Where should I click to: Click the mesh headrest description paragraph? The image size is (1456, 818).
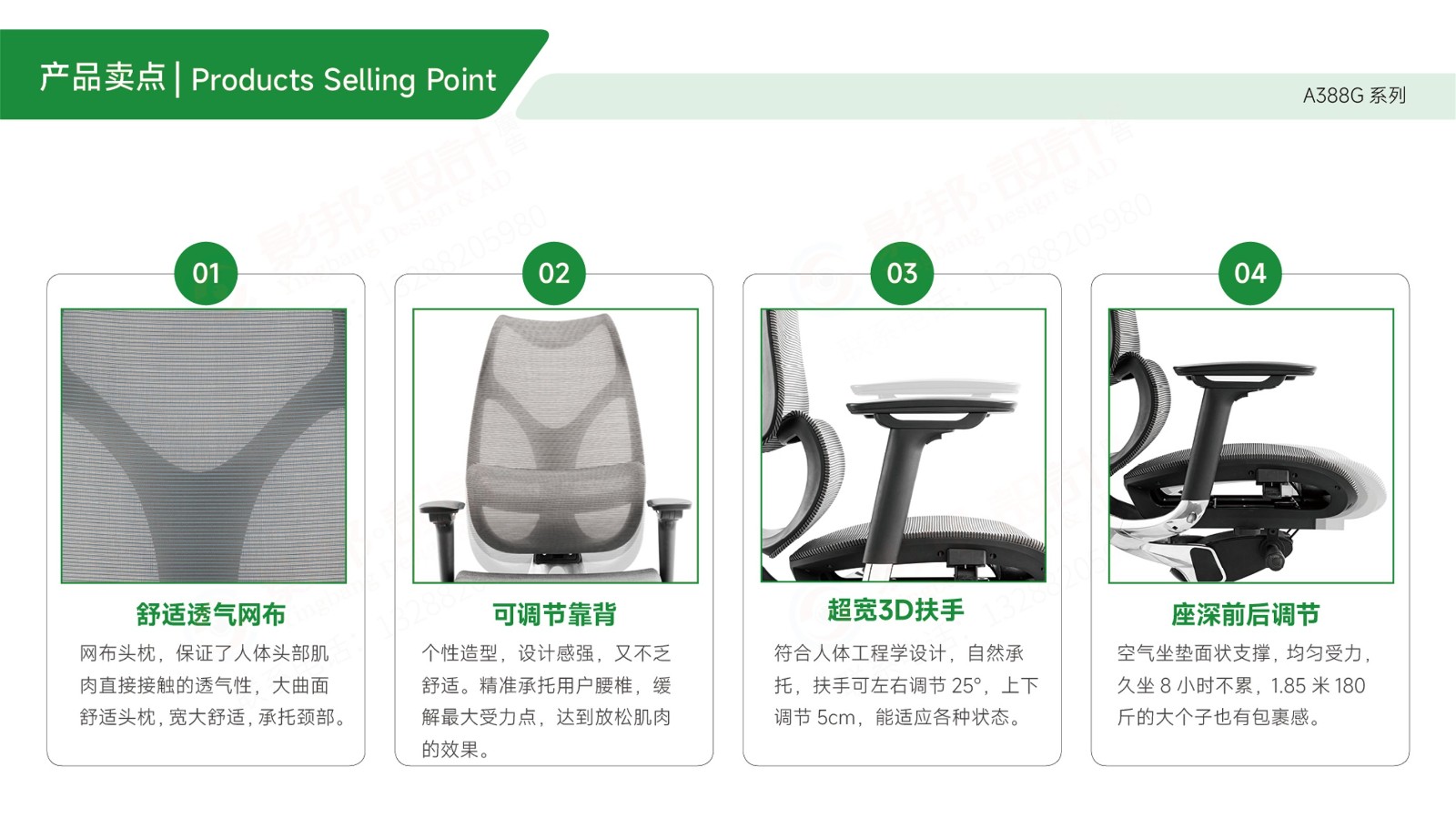point(213,685)
